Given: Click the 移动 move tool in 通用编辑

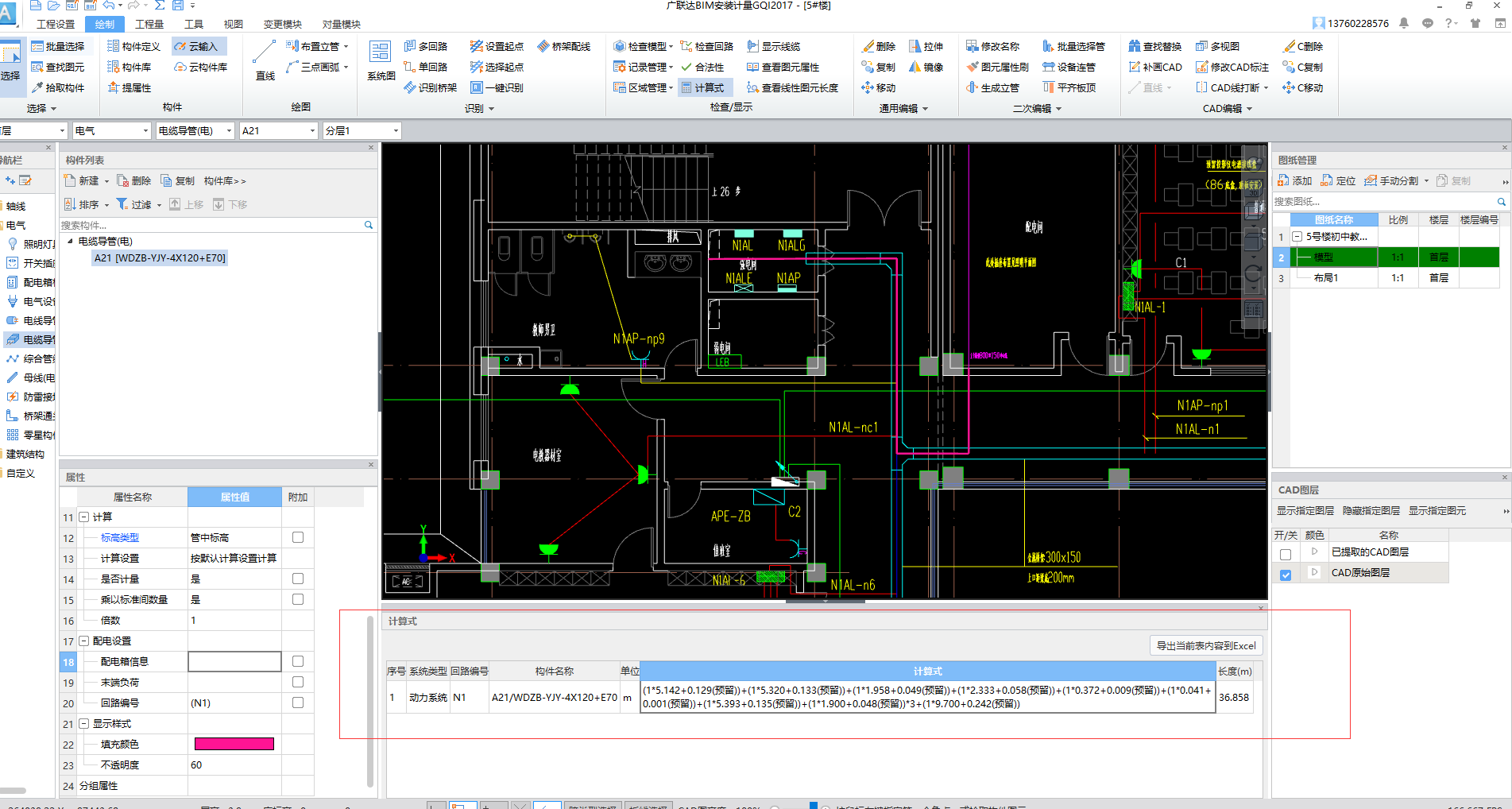Looking at the screenshot, I should pos(879,87).
